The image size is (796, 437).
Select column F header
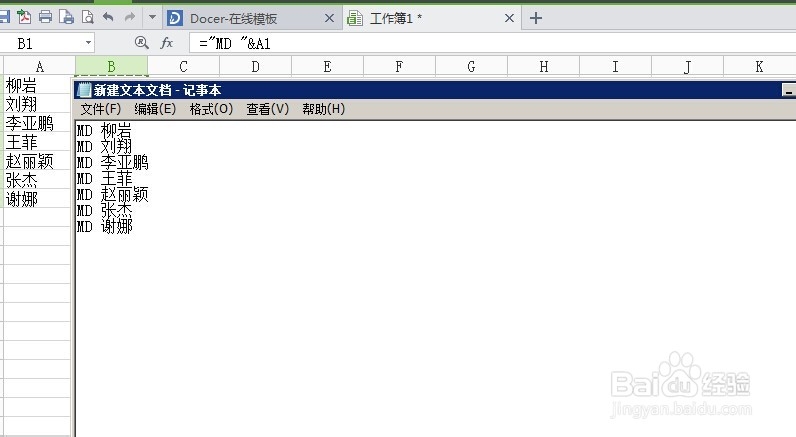[x=400, y=66]
